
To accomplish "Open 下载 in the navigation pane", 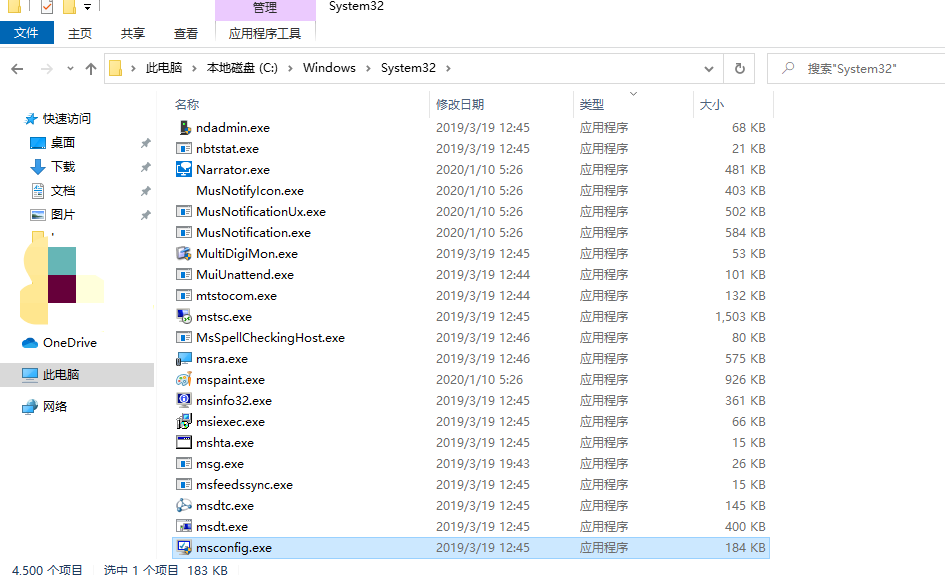I will point(63,166).
